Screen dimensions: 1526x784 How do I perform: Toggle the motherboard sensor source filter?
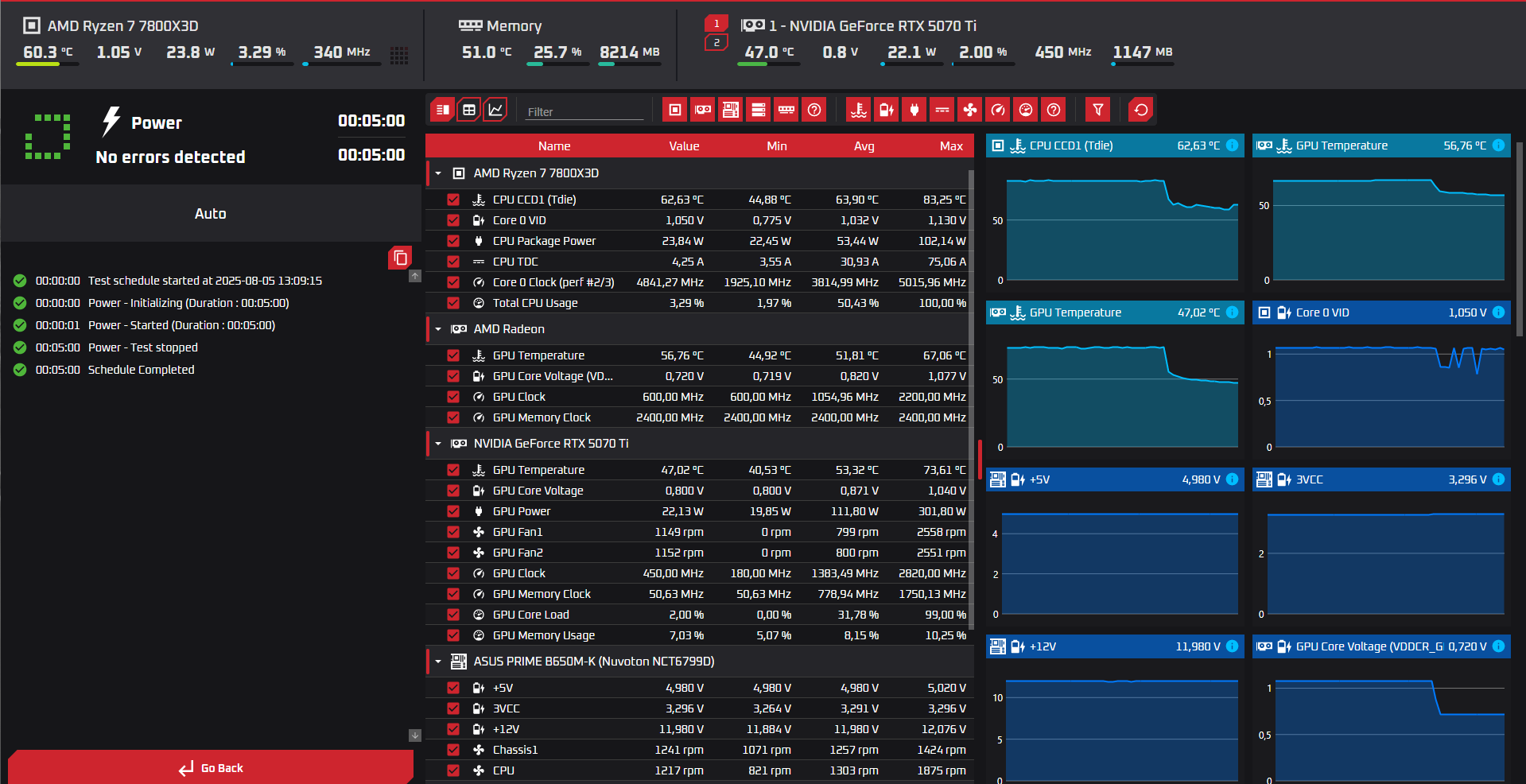(731, 110)
